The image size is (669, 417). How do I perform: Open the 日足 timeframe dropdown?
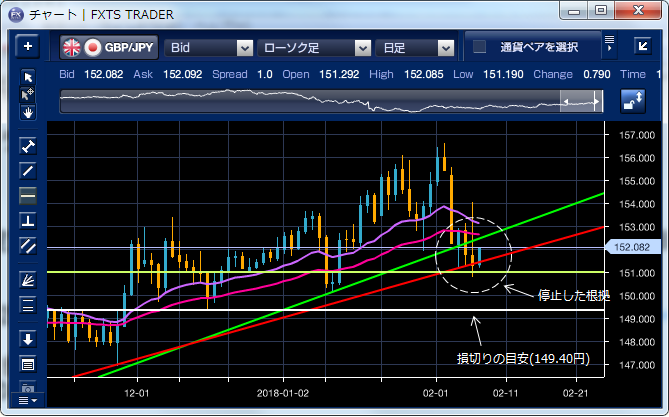tap(415, 48)
